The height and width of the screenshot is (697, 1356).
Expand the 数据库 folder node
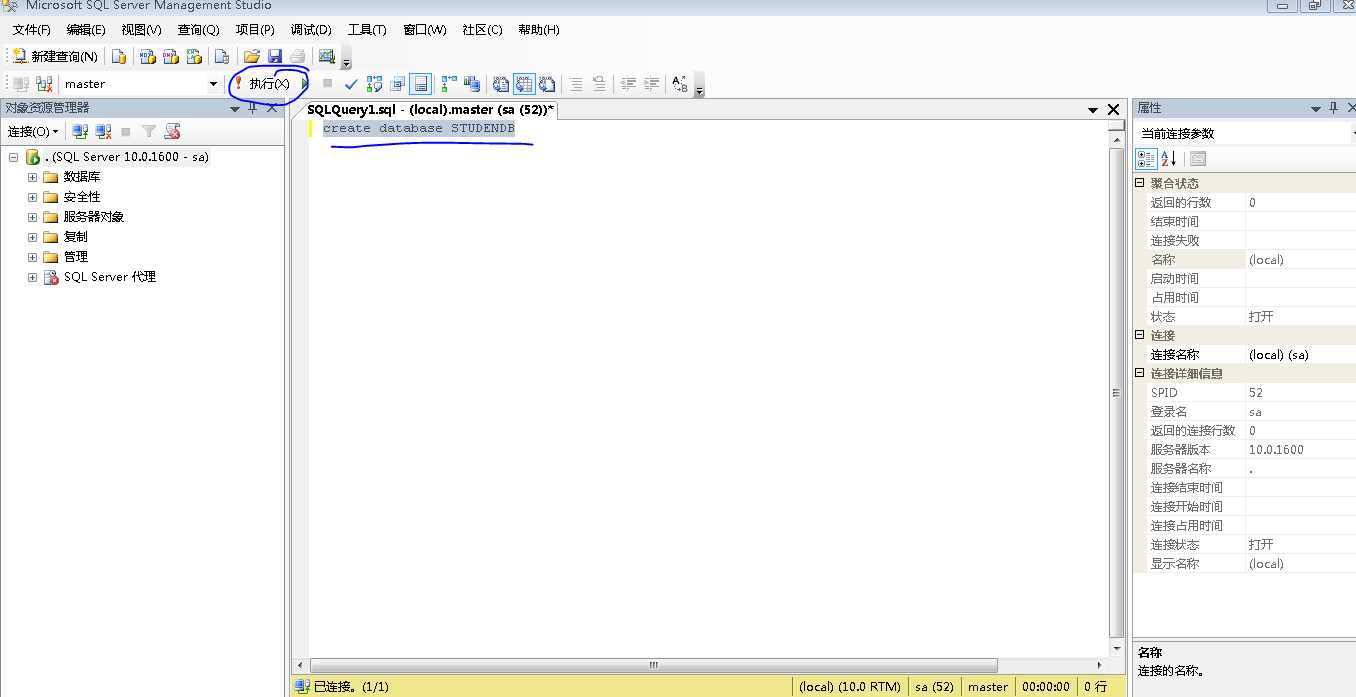pos(32,177)
